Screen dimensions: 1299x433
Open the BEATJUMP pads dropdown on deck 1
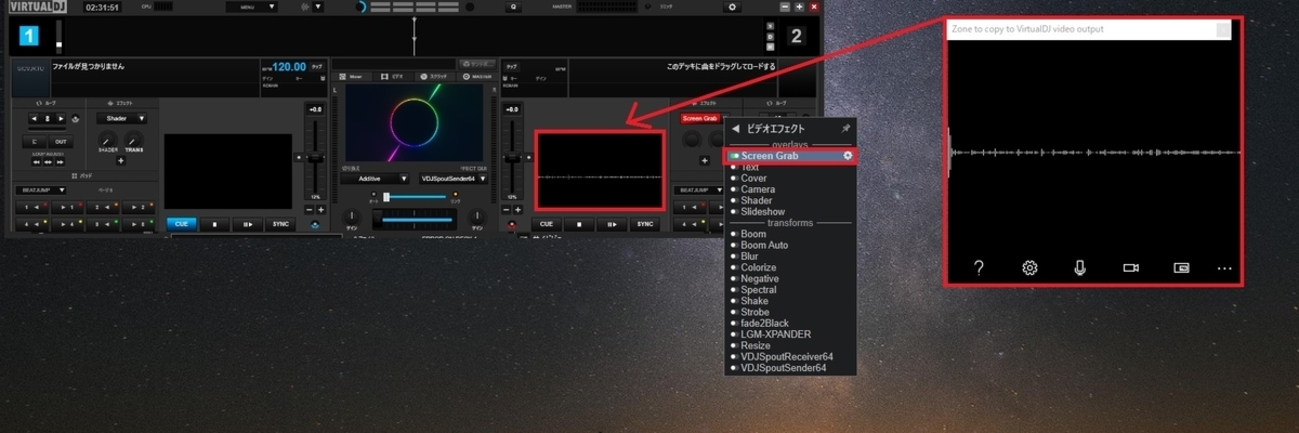click(40, 190)
